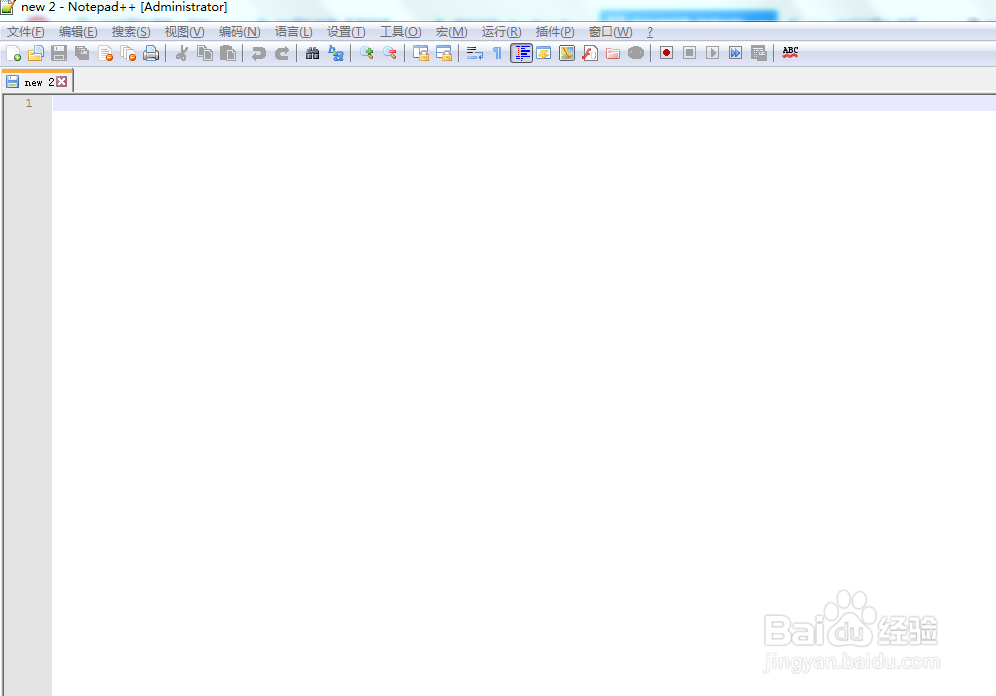This screenshot has width=996, height=696.
Task: Save the current recorded macro icon
Action: point(758,53)
